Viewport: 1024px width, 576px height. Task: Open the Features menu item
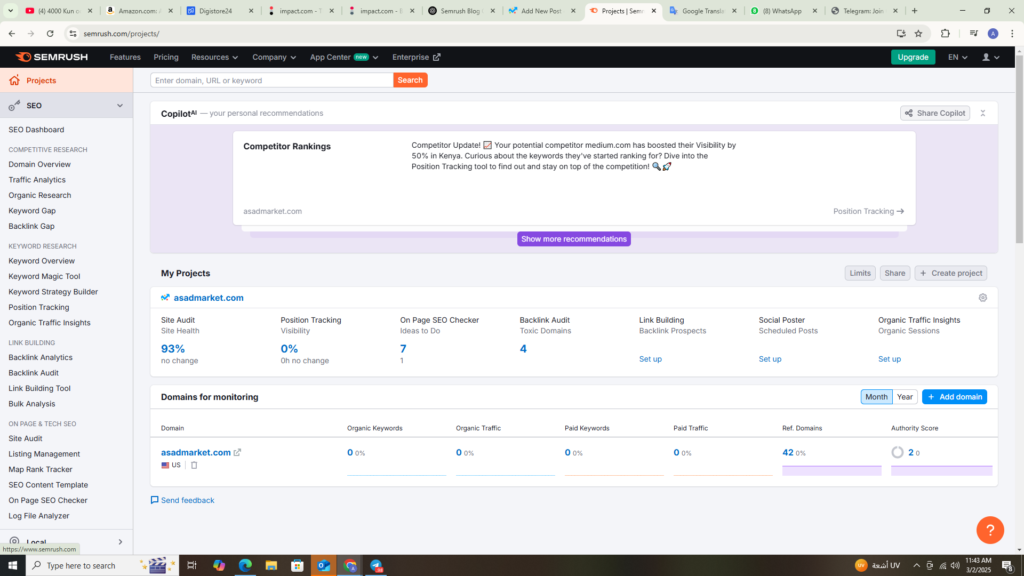125,57
